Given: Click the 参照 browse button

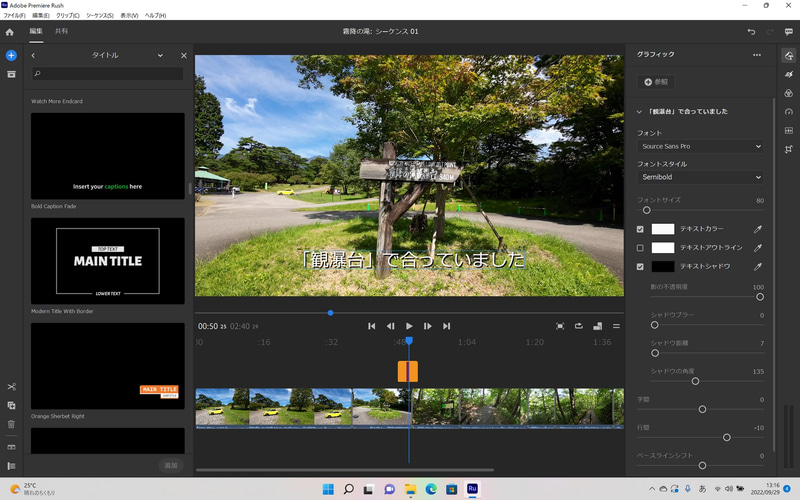Looking at the screenshot, I should [656, 82].
